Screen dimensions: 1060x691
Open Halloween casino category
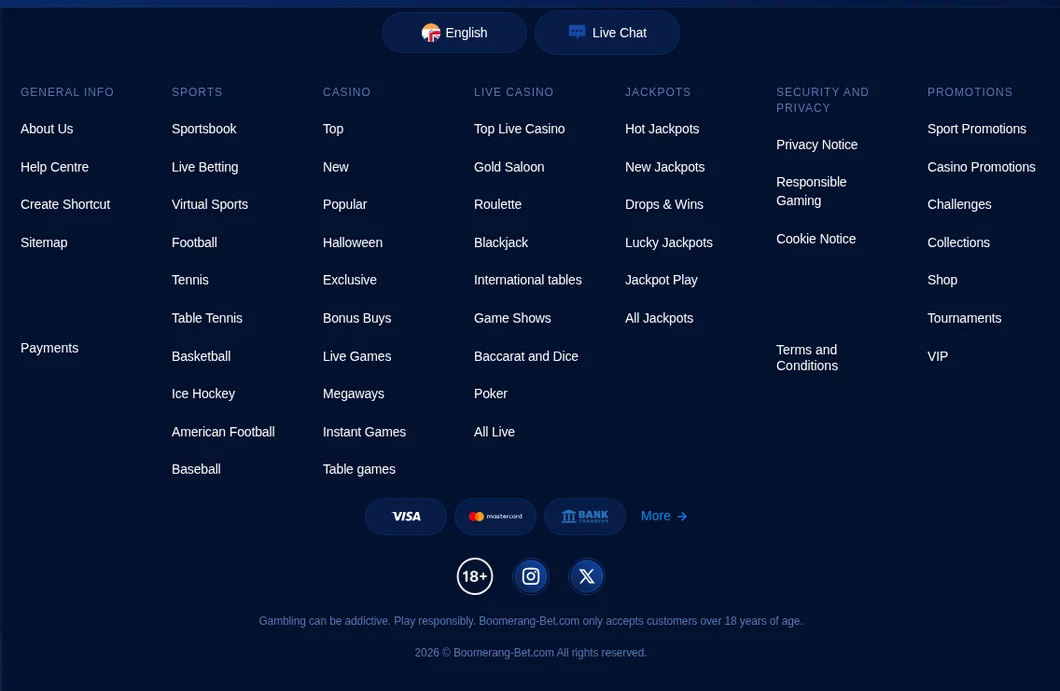352,242
